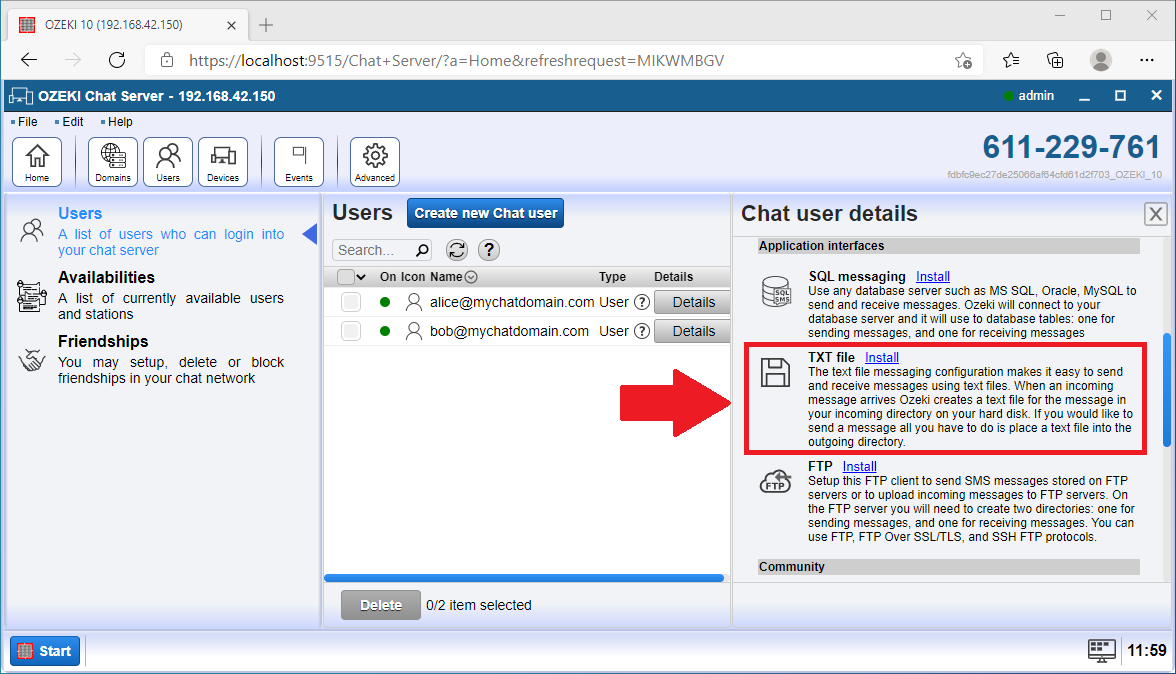Check bob@mychatdomain.com's row checkbox
The image size is (1176, 674).
tap(351, 331)
